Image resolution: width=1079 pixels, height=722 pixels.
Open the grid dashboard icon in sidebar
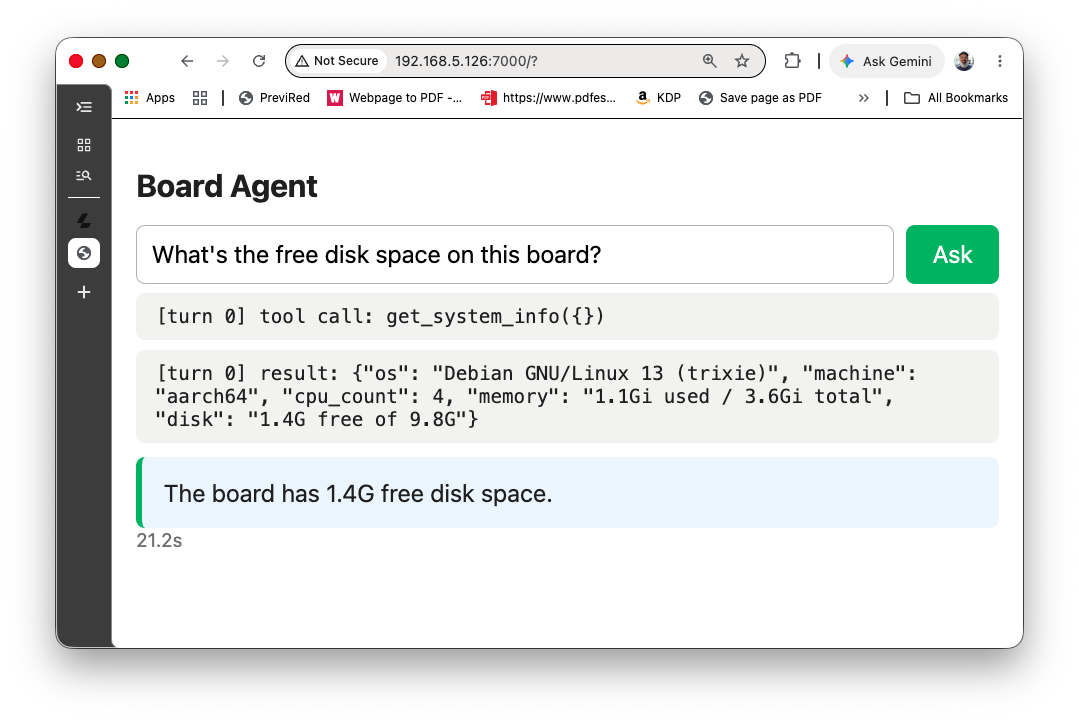pyautogui.click(x=84, y=145)
